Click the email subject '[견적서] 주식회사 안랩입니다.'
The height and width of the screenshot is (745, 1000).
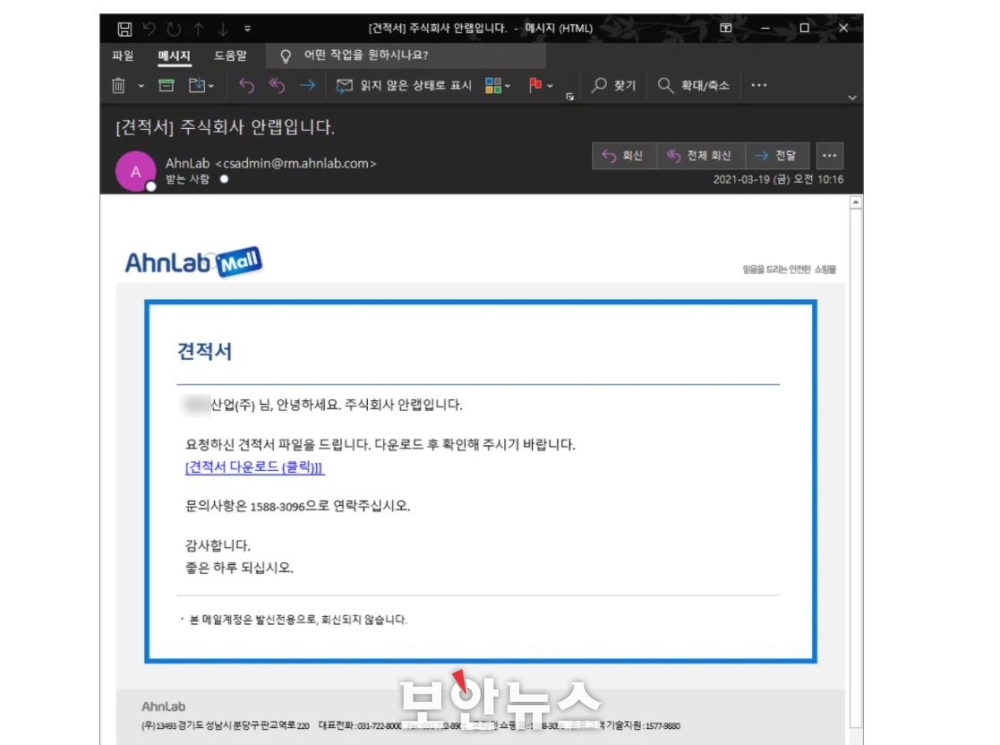(225, 127)
